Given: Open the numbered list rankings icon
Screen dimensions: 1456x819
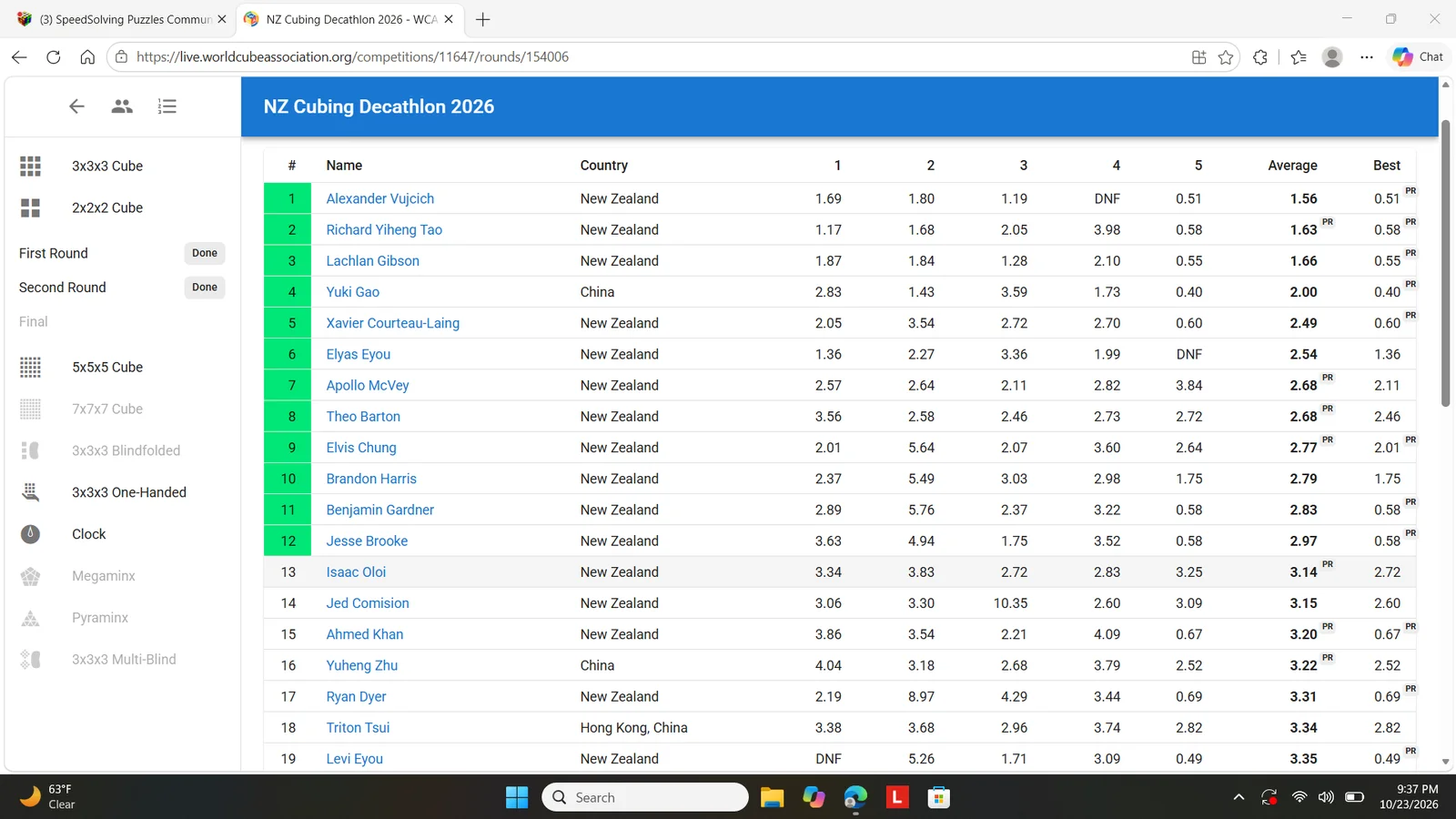Looking at the screenshot, I should coord(167,106).
